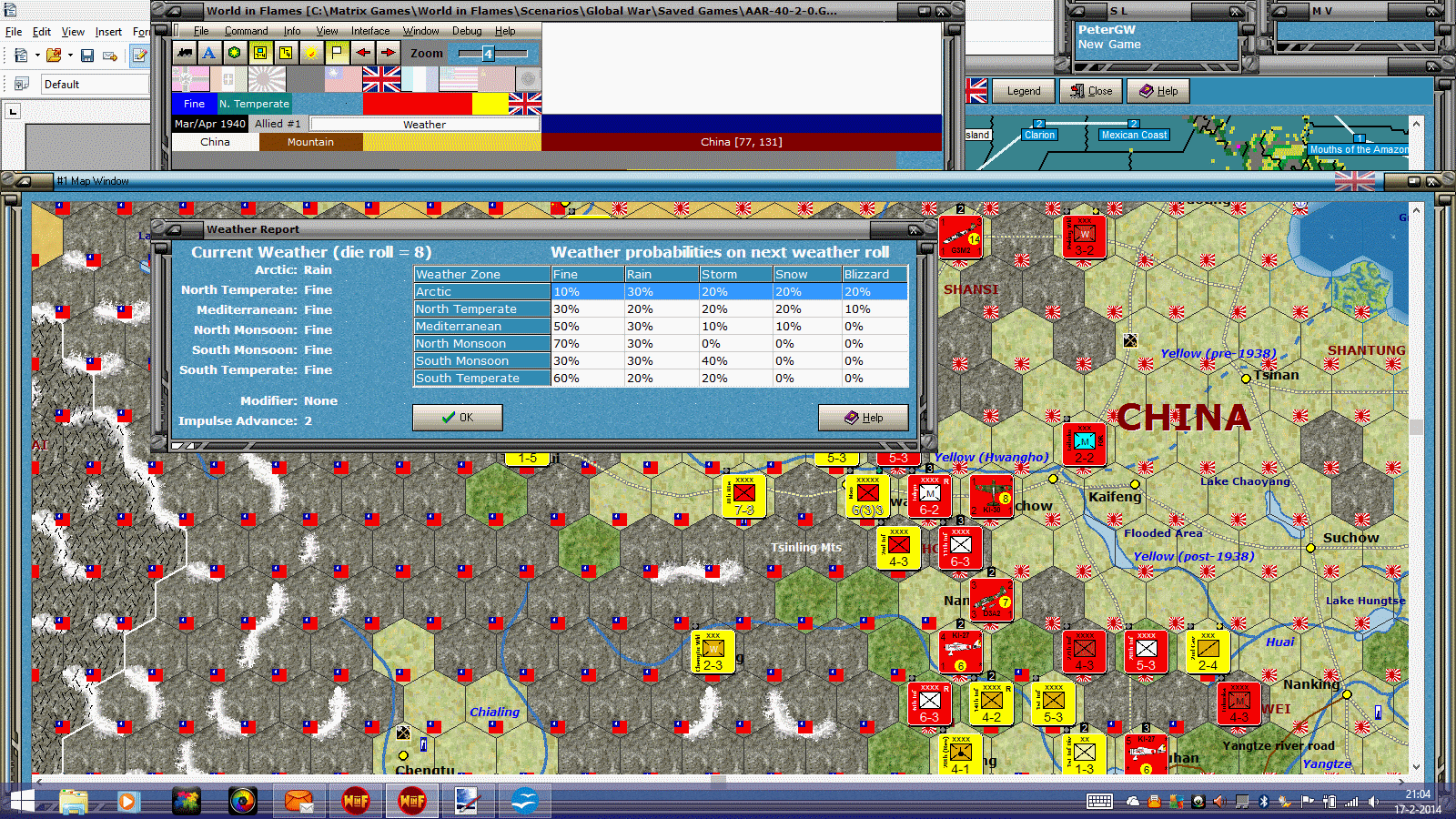Open the File menu in World in Flames
Image resolution: width=1456 pixels, height=819 pixels.
pos(201,31)
